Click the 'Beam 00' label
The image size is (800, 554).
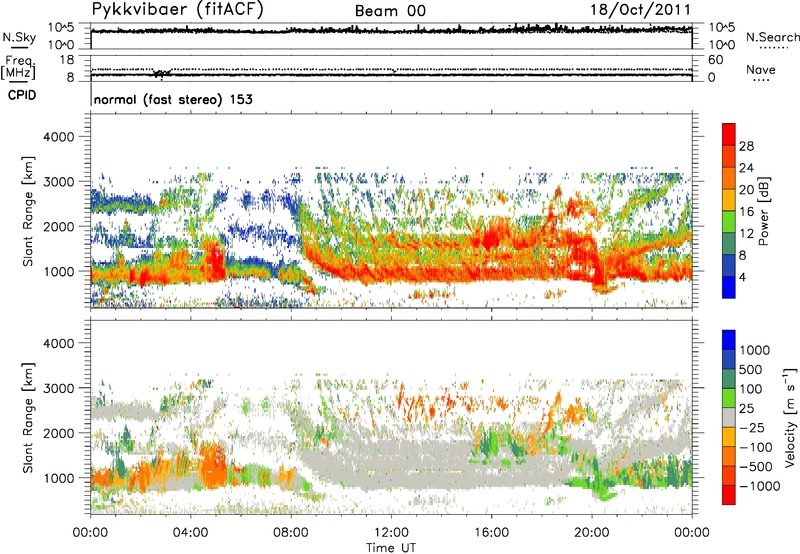click(390, 11)
